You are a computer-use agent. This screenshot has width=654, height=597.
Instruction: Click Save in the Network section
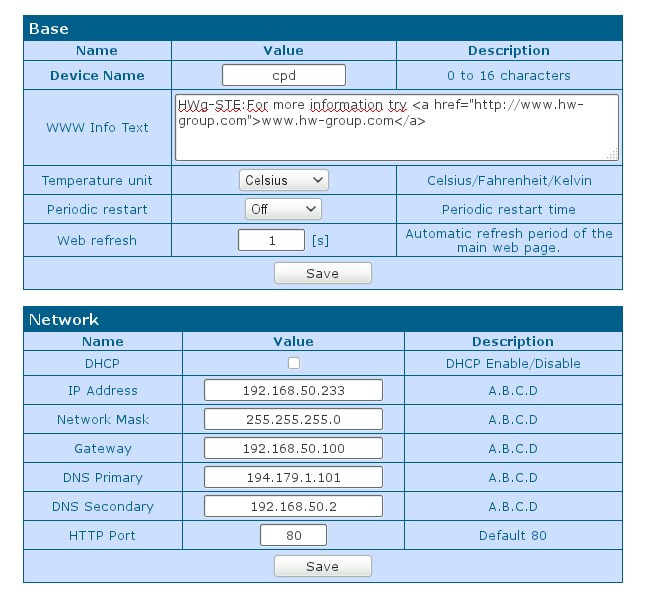tap(322, 566)
